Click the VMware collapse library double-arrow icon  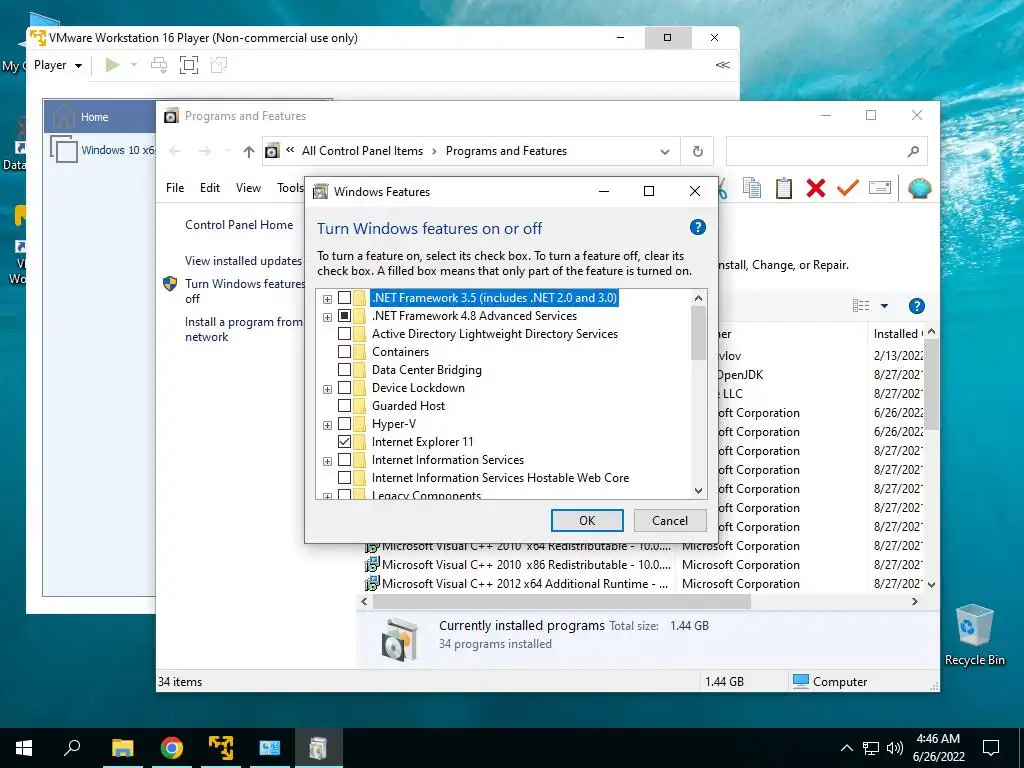tap(722, 65)
